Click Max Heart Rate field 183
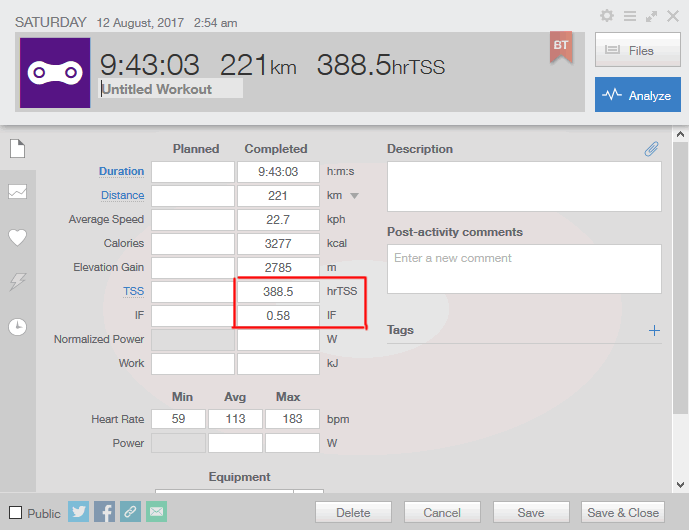Image resolution: width=689 pixels, height=530 pixels. pos(292,419)
